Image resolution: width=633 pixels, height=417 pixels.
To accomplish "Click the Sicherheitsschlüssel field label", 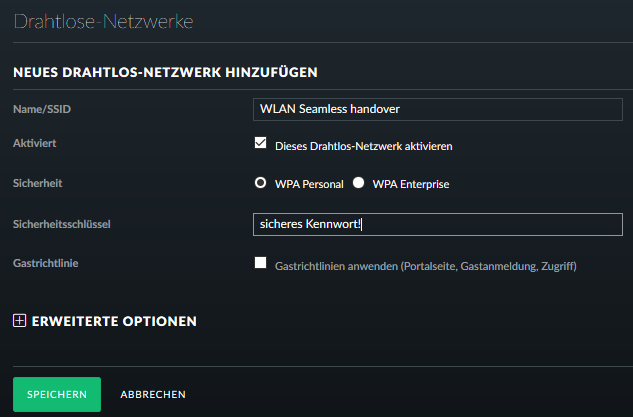I will click(x=60, y=224).
